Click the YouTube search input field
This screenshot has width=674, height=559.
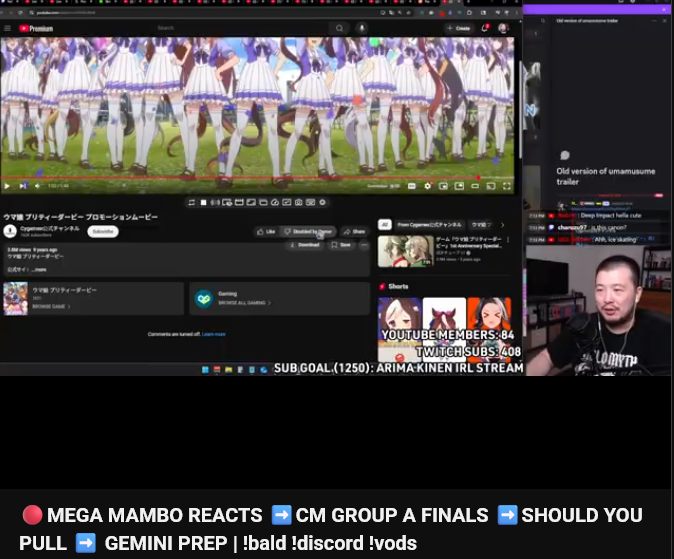tap(241, 28)
